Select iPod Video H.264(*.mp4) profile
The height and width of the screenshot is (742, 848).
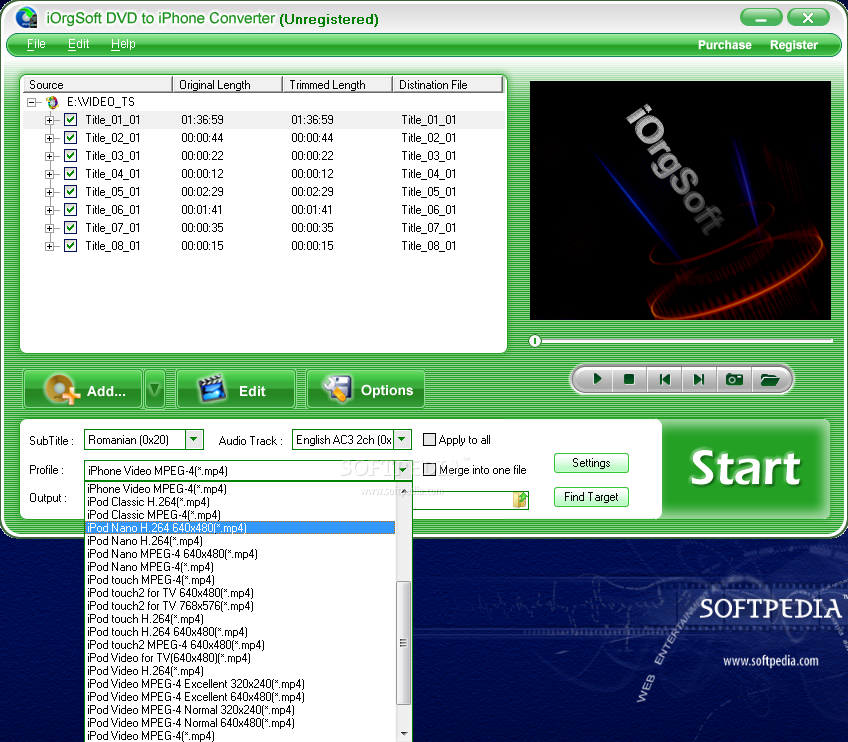tap(241, 671)
